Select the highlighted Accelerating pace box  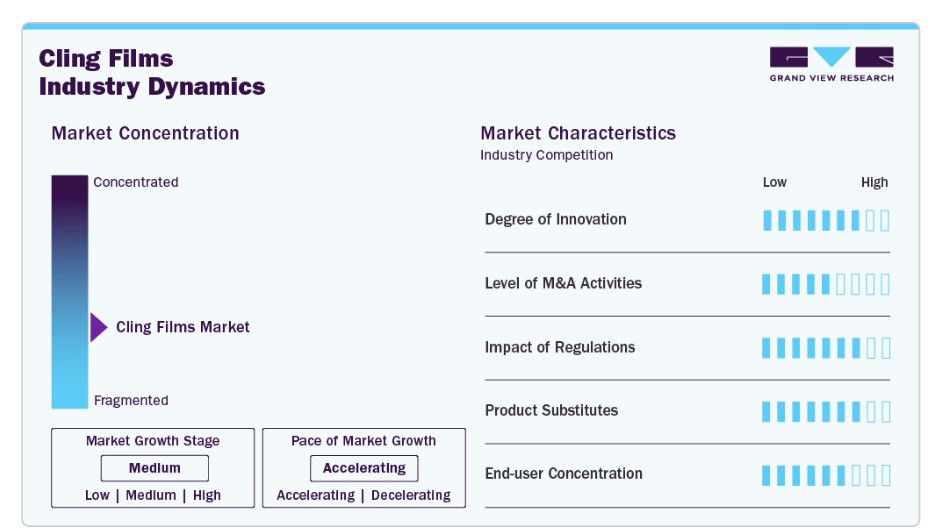364,468
